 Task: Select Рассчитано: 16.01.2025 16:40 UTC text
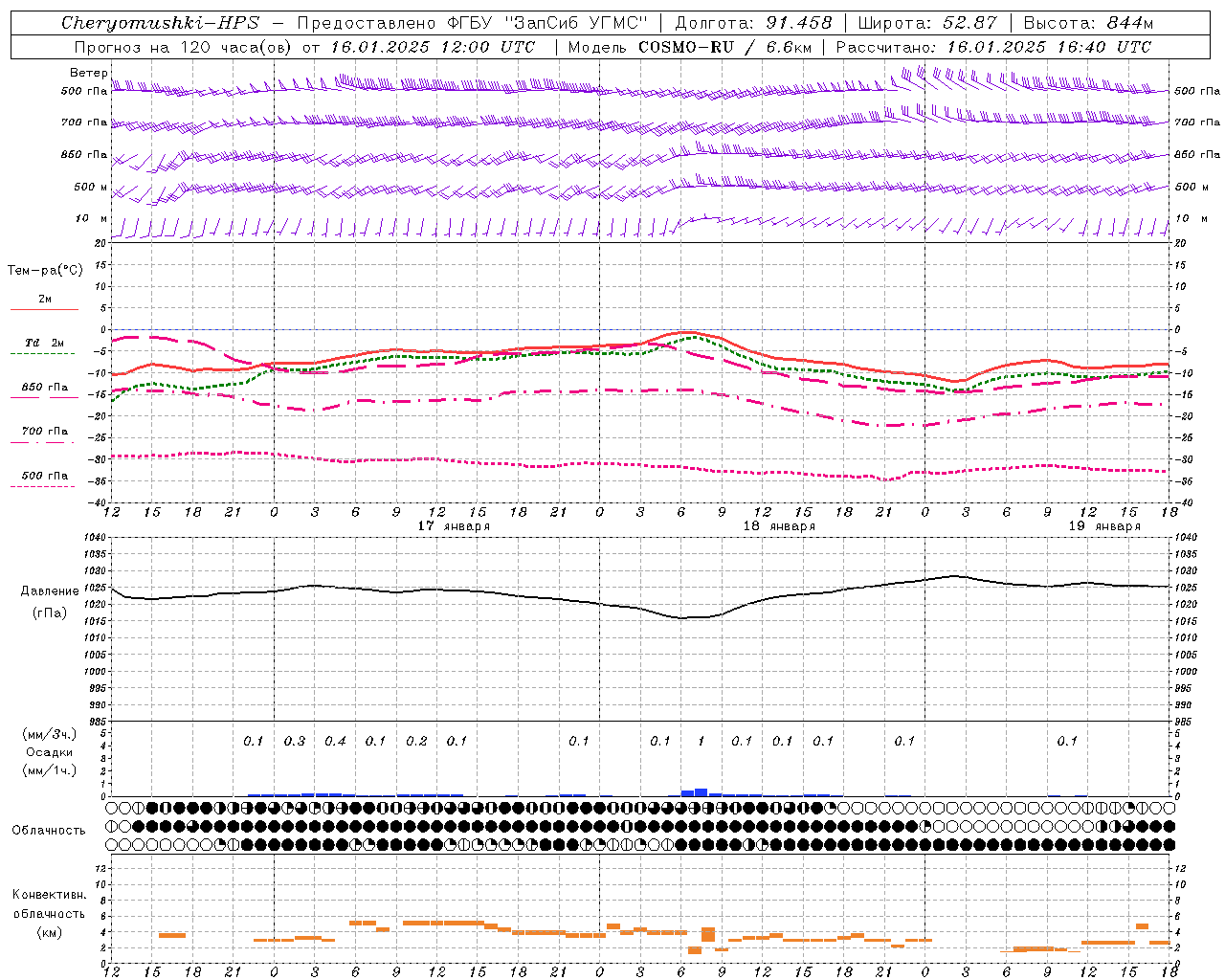click(x=993, y=47)
